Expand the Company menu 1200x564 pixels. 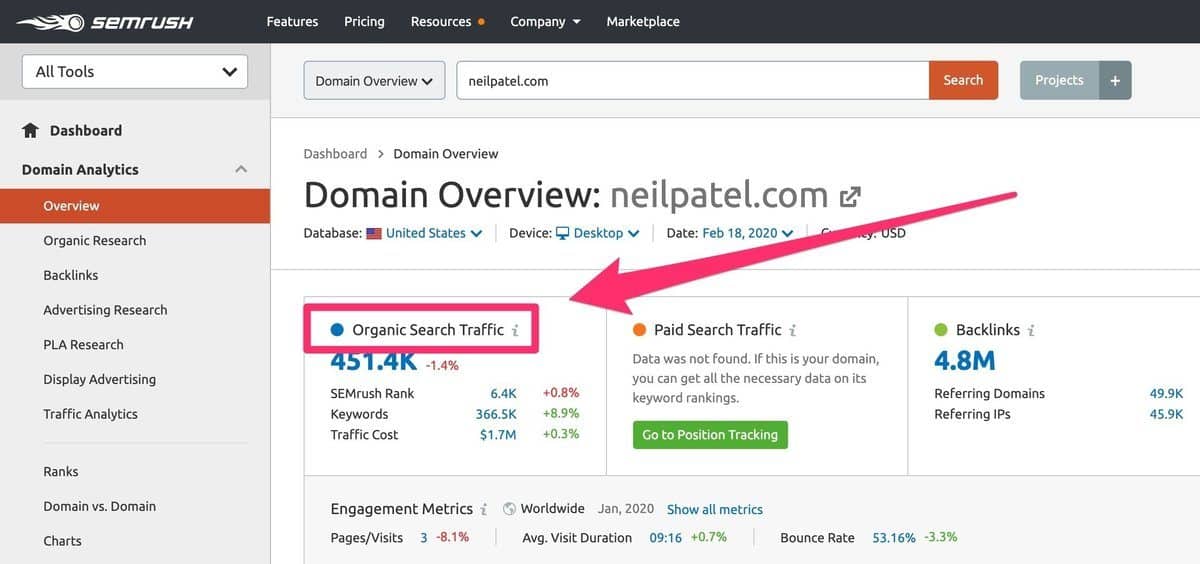click(x=545, y=21)
